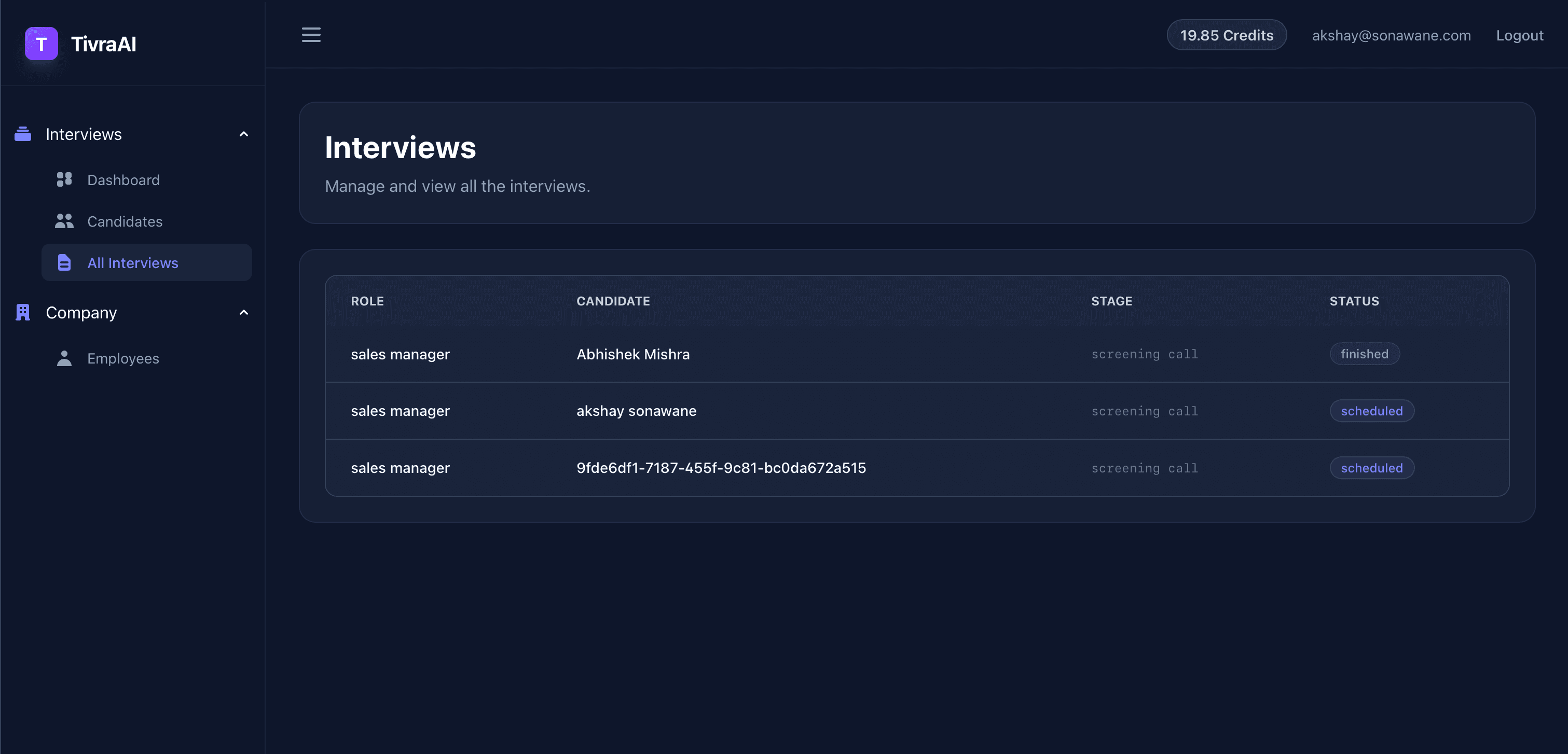Open the Employees menu item
Screen dimensions: 1568x754
coord(147,358)
